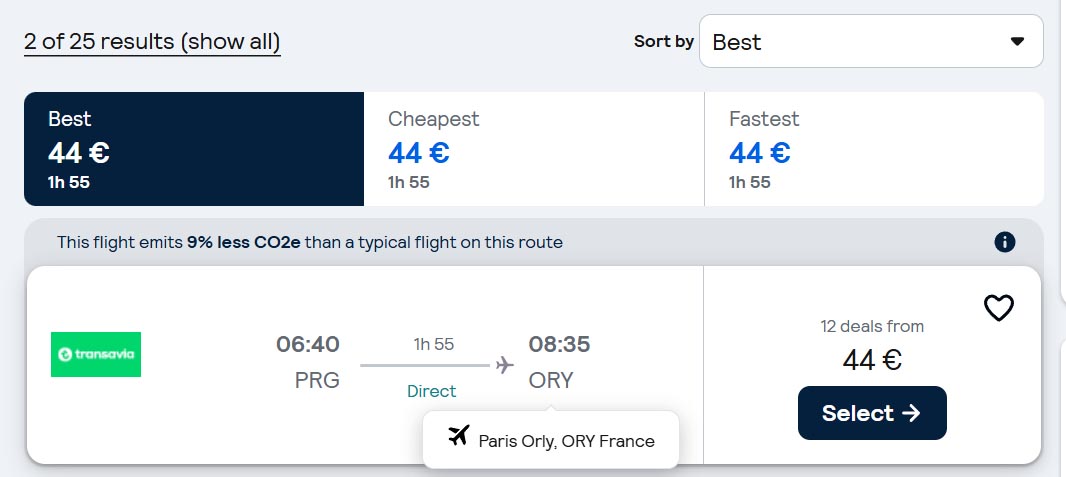Click the airplane icon on the route line

505,365
